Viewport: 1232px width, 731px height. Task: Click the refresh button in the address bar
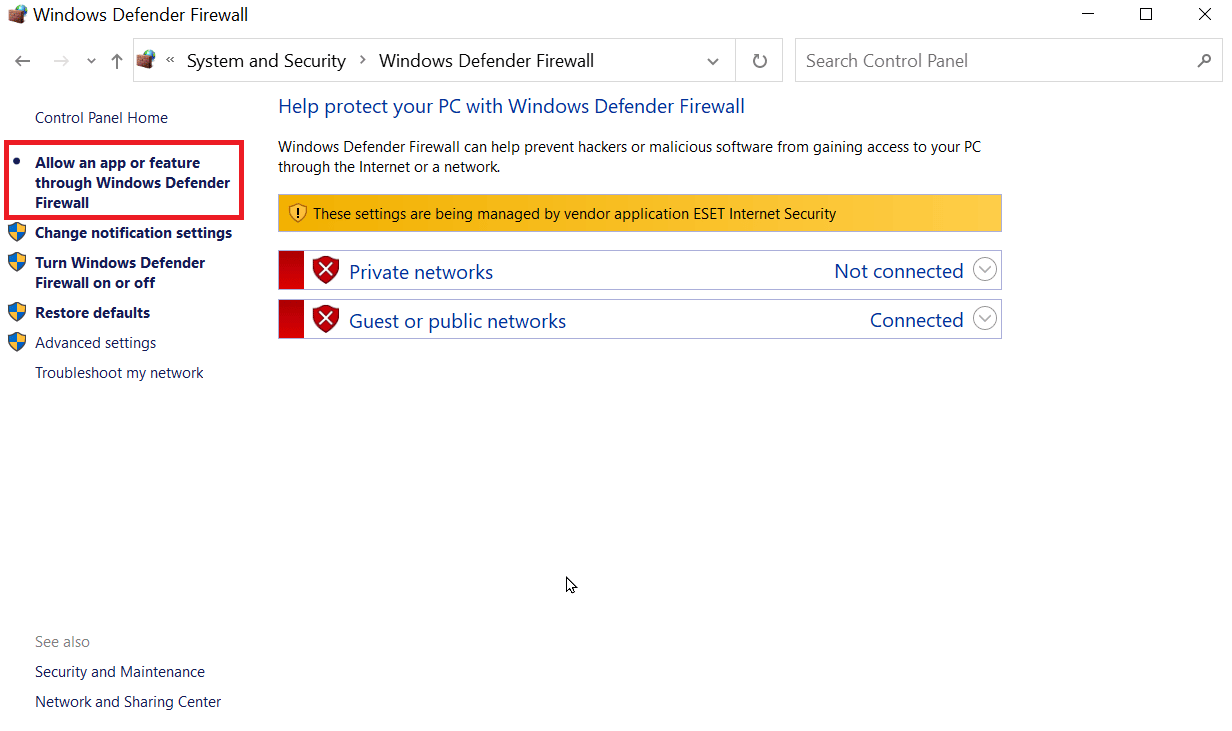758,60
